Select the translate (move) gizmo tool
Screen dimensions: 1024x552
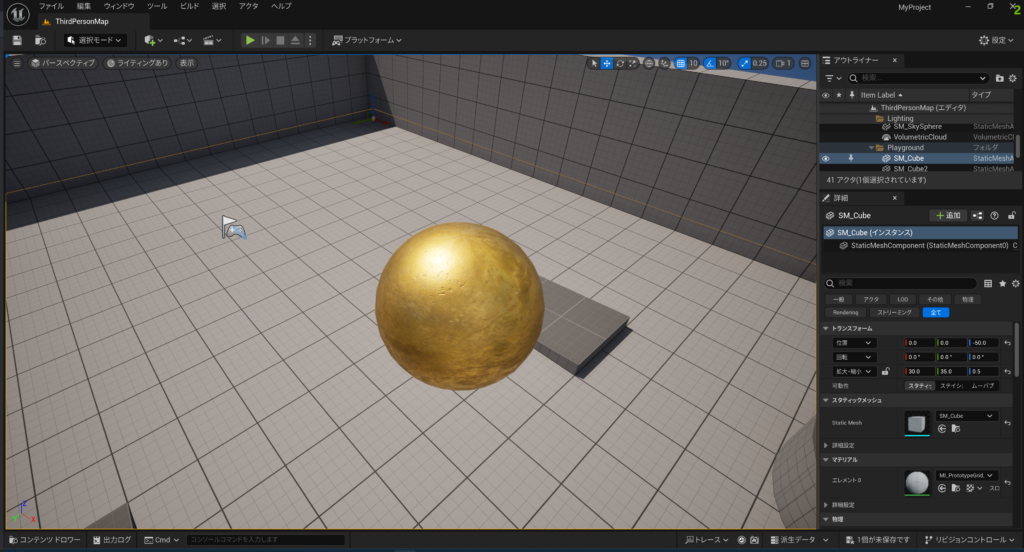[607, 63]
